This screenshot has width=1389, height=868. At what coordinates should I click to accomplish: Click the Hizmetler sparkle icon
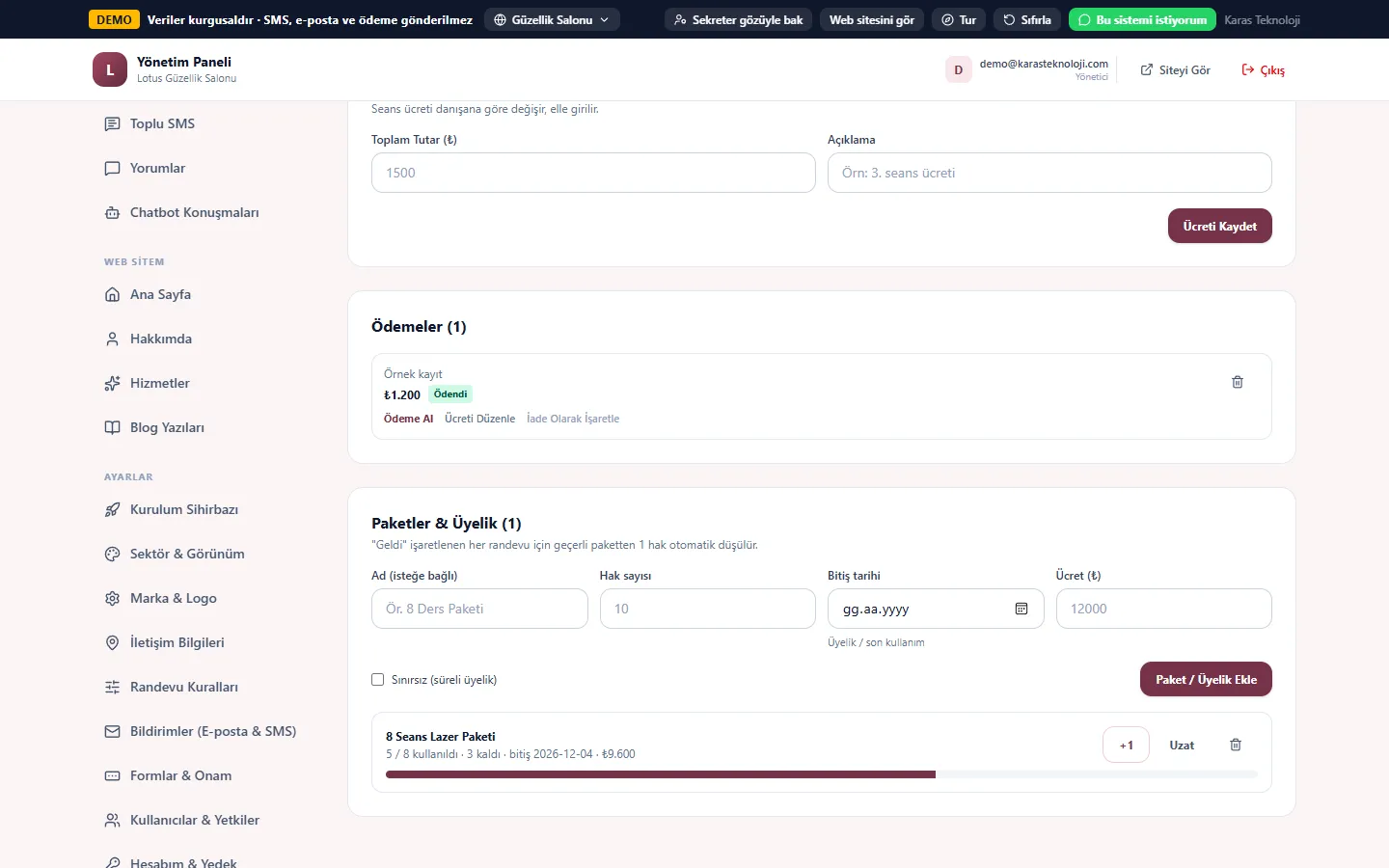(112, 383)
